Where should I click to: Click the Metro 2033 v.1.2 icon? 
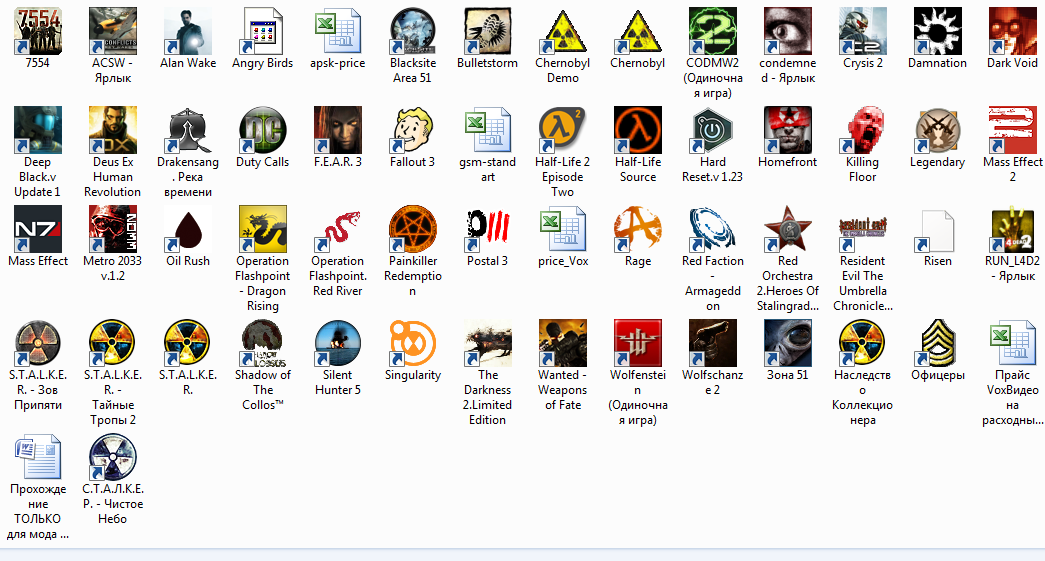tap(113, 229)
